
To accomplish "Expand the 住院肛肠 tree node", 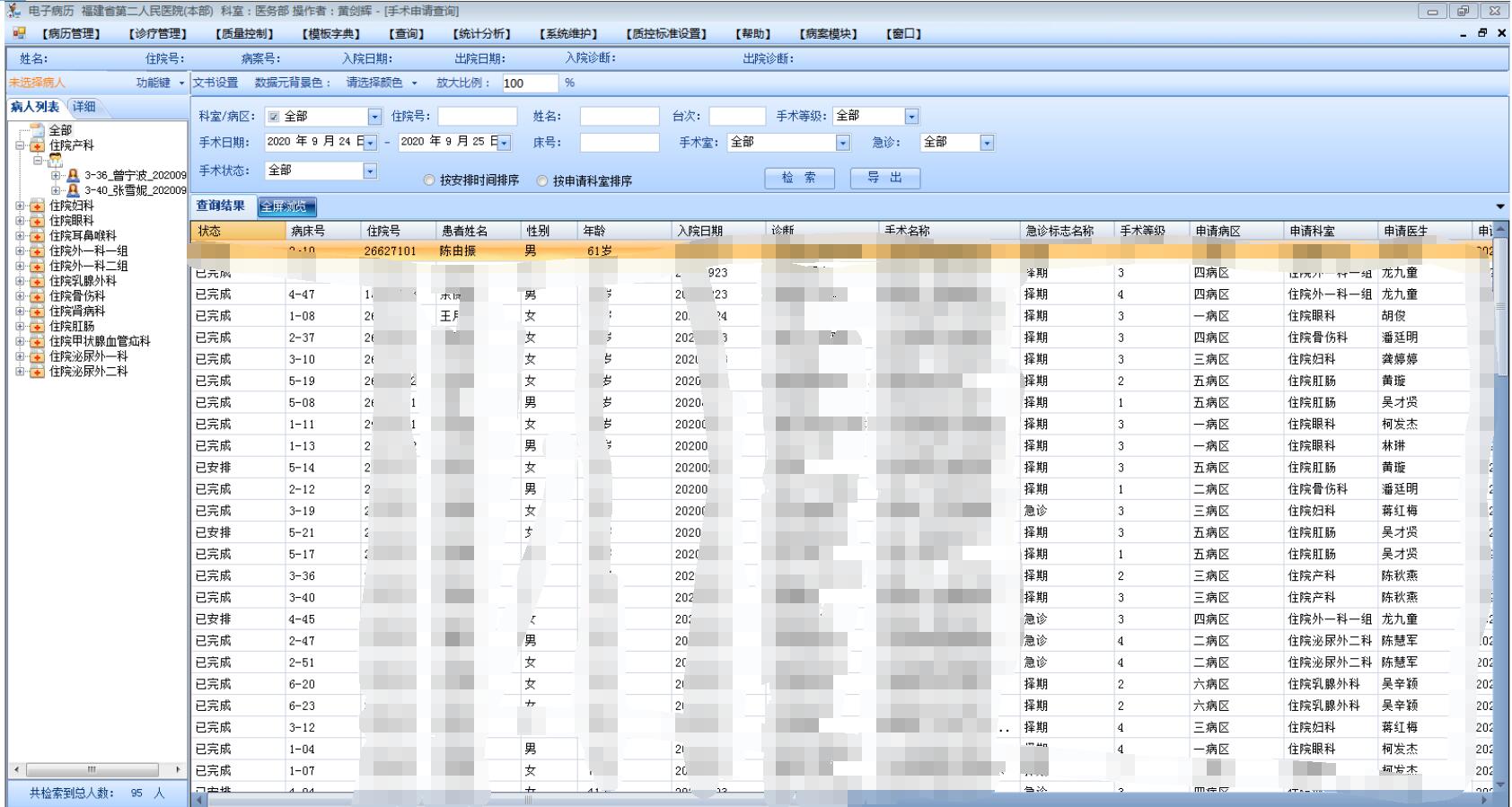I will (20, 327).
